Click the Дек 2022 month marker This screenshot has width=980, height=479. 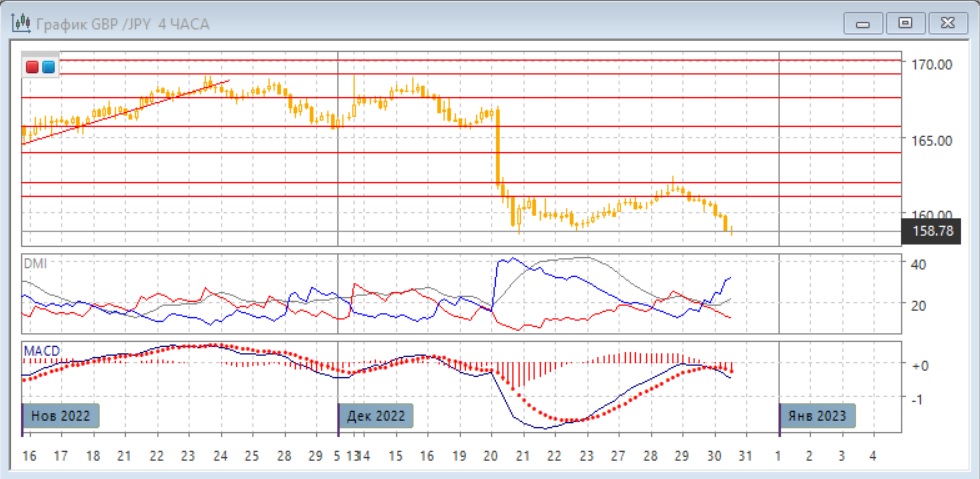click(x=376, y=415)
